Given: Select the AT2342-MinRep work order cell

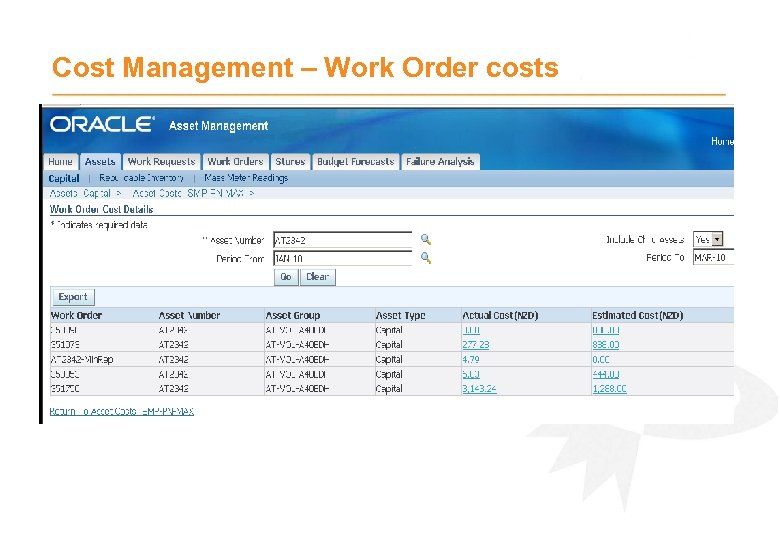Looking at the screenshot, I should tap(82, 360).
